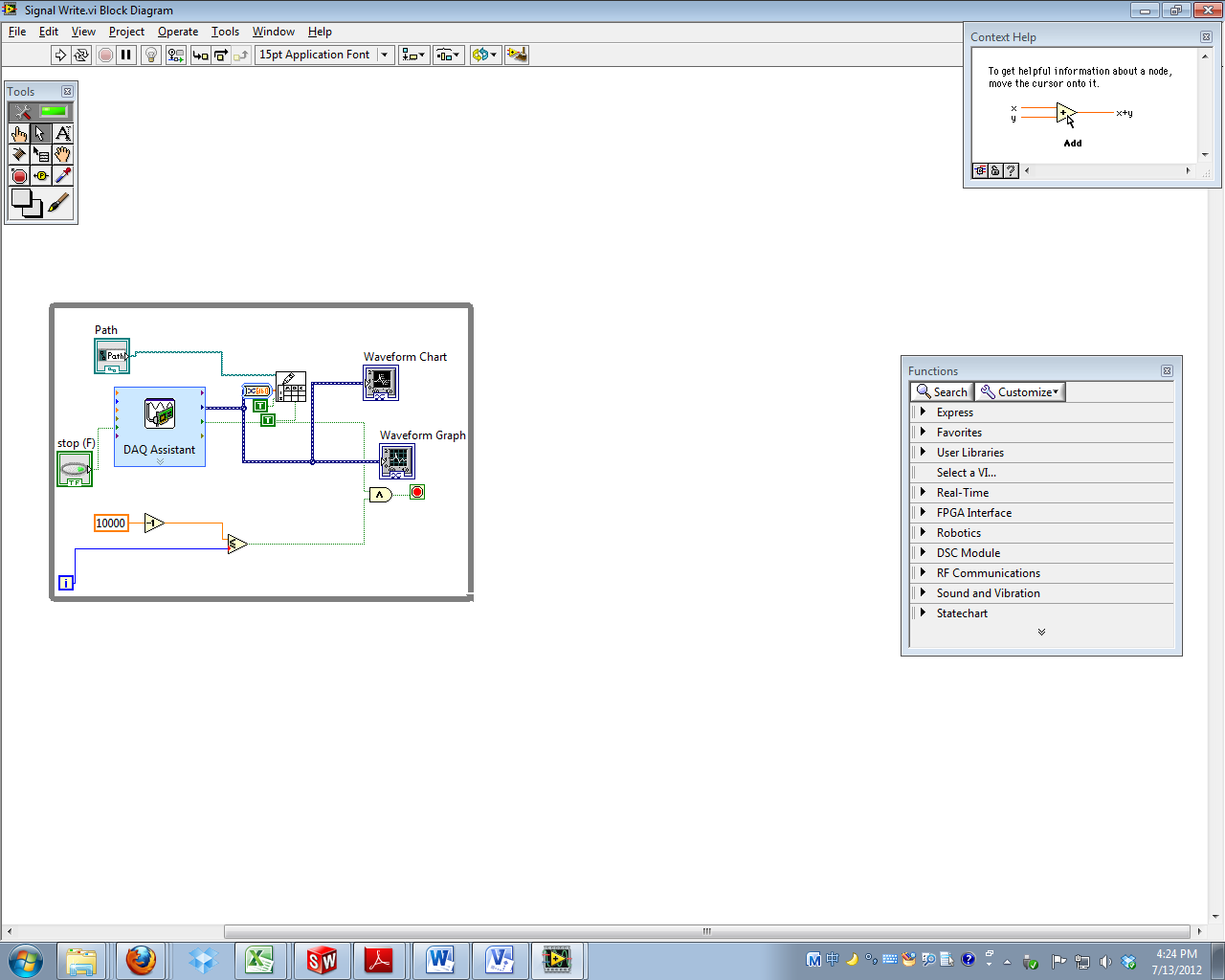Image resolution: width=1225 pixels, height=980 pixels.
Task: Click the Pause button in toolbar
Action: tap(125, 55)
